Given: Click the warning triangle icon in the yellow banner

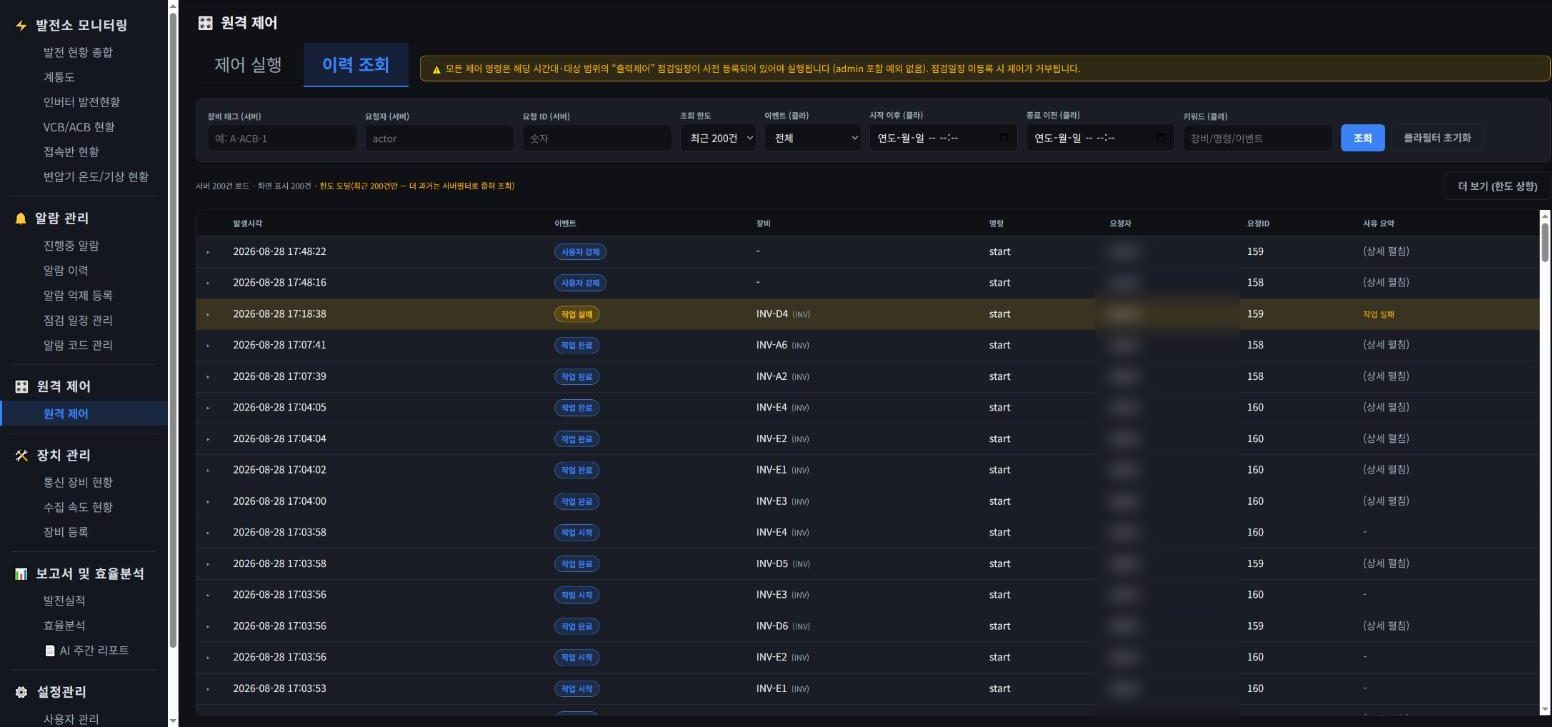Looking at the screenshot, I should [x=437, y=69].
